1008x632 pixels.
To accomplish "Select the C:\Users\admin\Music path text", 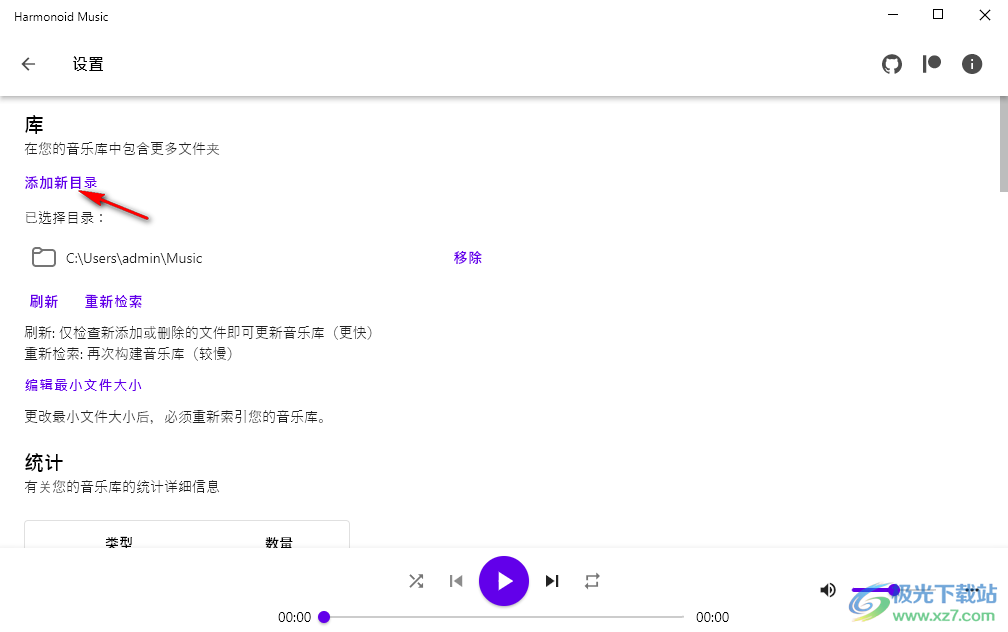I will pos(134,258).
